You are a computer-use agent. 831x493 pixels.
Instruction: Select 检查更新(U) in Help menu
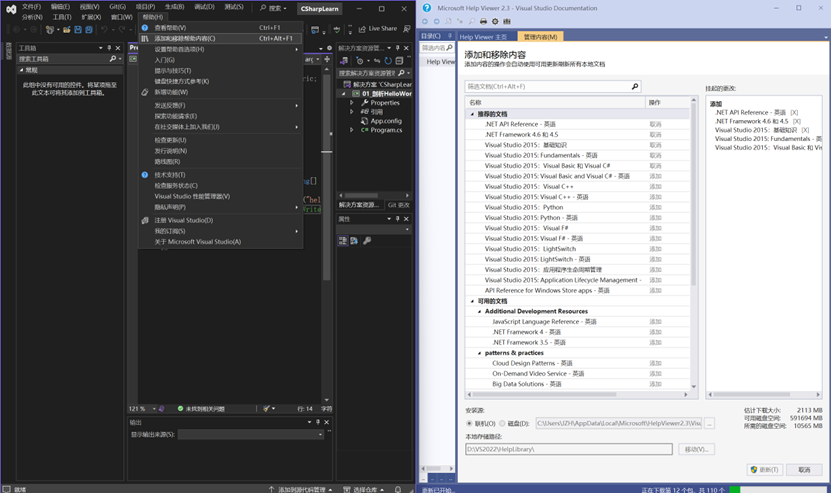click(220, 140)
